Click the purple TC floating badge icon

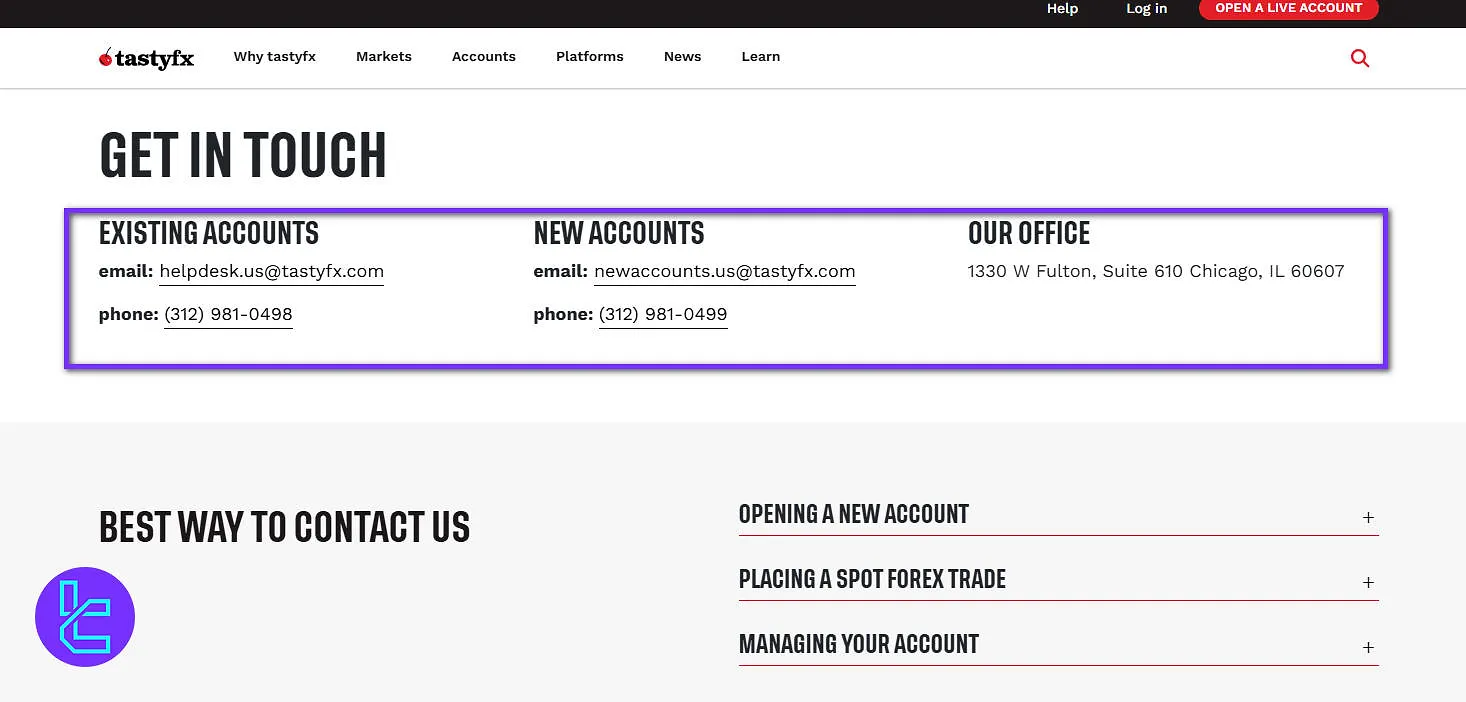[85, 617]
